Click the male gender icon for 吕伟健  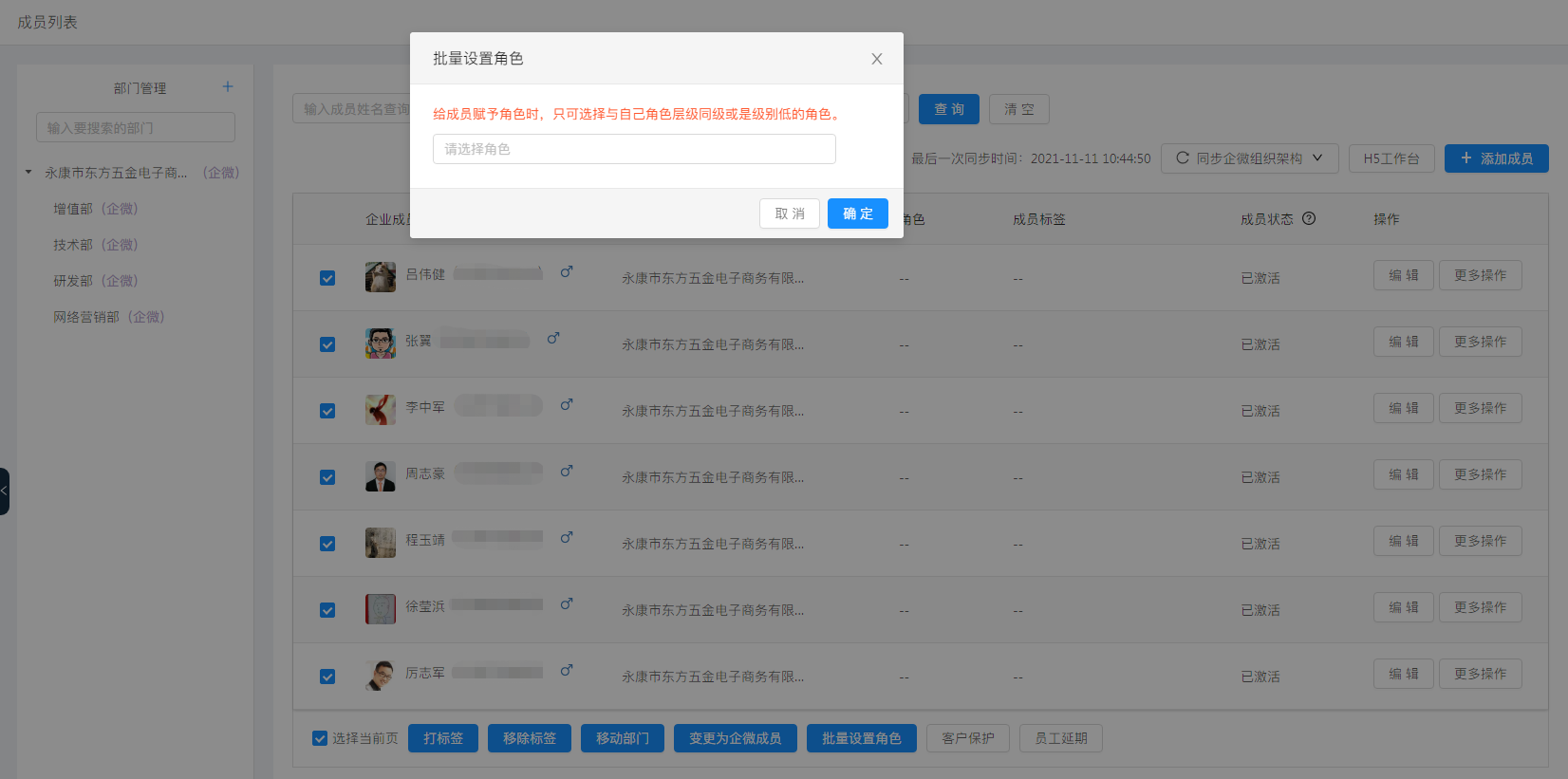567,271
